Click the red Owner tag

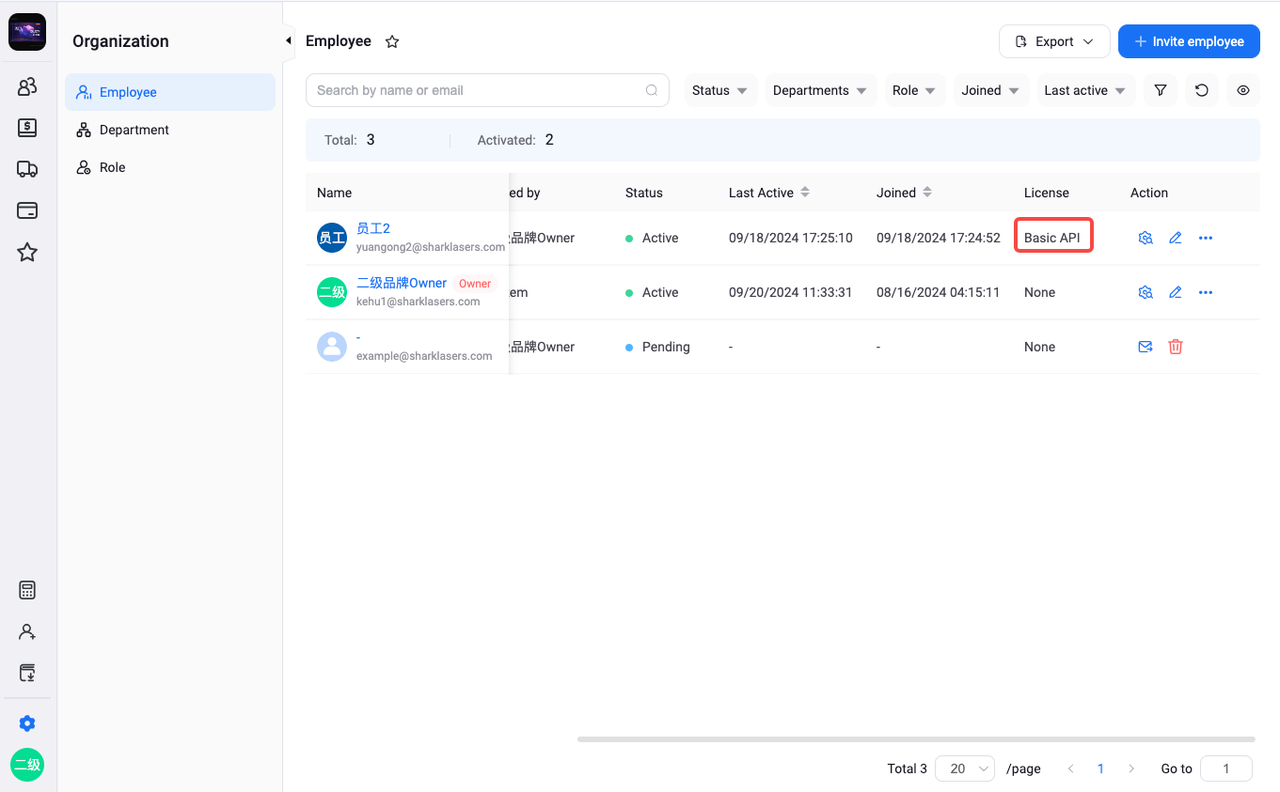pyautogui.click(x=475, y=283)
